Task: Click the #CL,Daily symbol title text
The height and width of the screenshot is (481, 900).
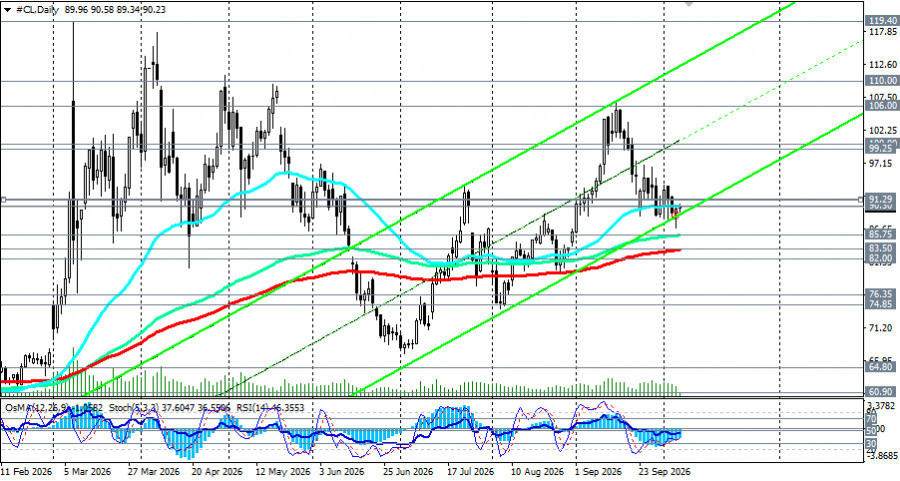Action: click(35, 9)
